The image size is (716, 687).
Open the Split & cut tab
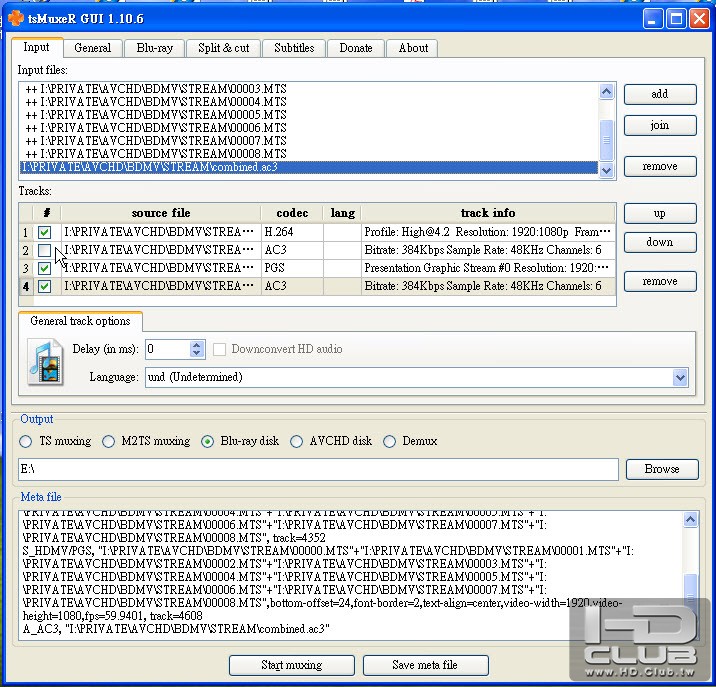(224, 48)
